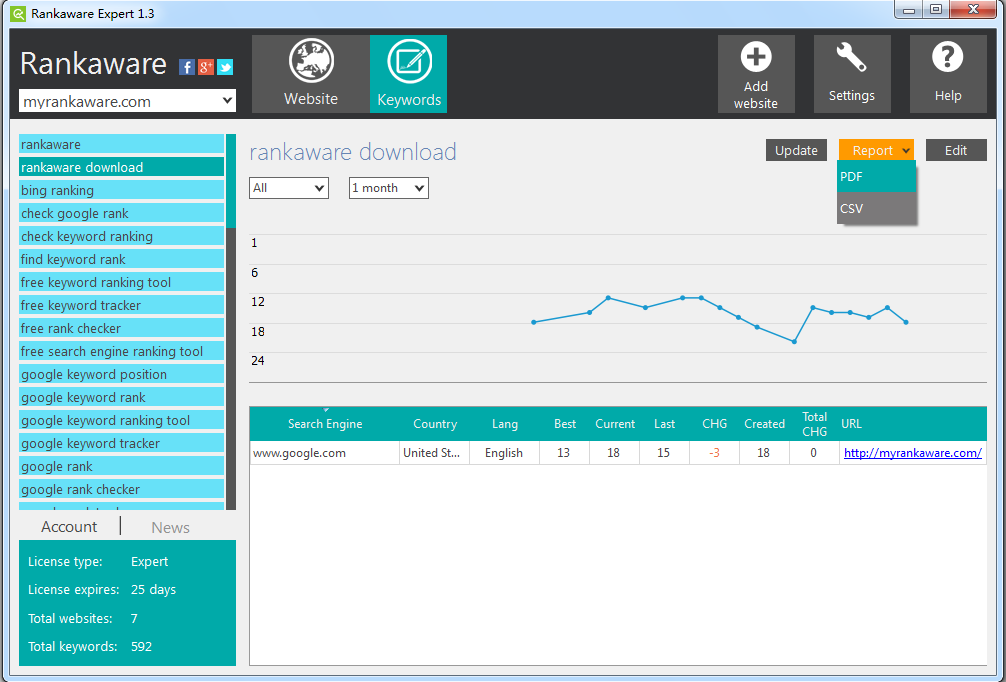Screen dimensions: 1006x682
Task: Sort table by Best column header
Action: pos(565,424)
